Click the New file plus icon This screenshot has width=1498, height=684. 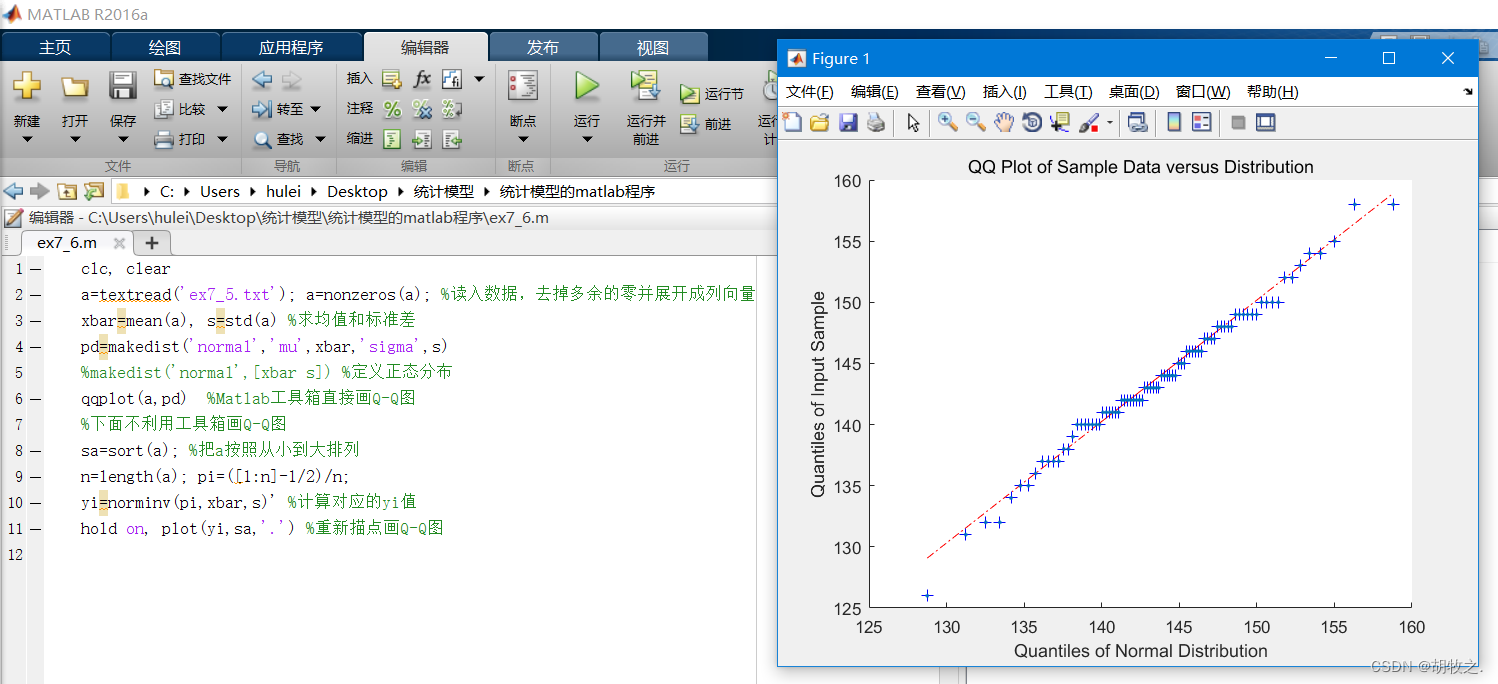click(x=27, y=86)
